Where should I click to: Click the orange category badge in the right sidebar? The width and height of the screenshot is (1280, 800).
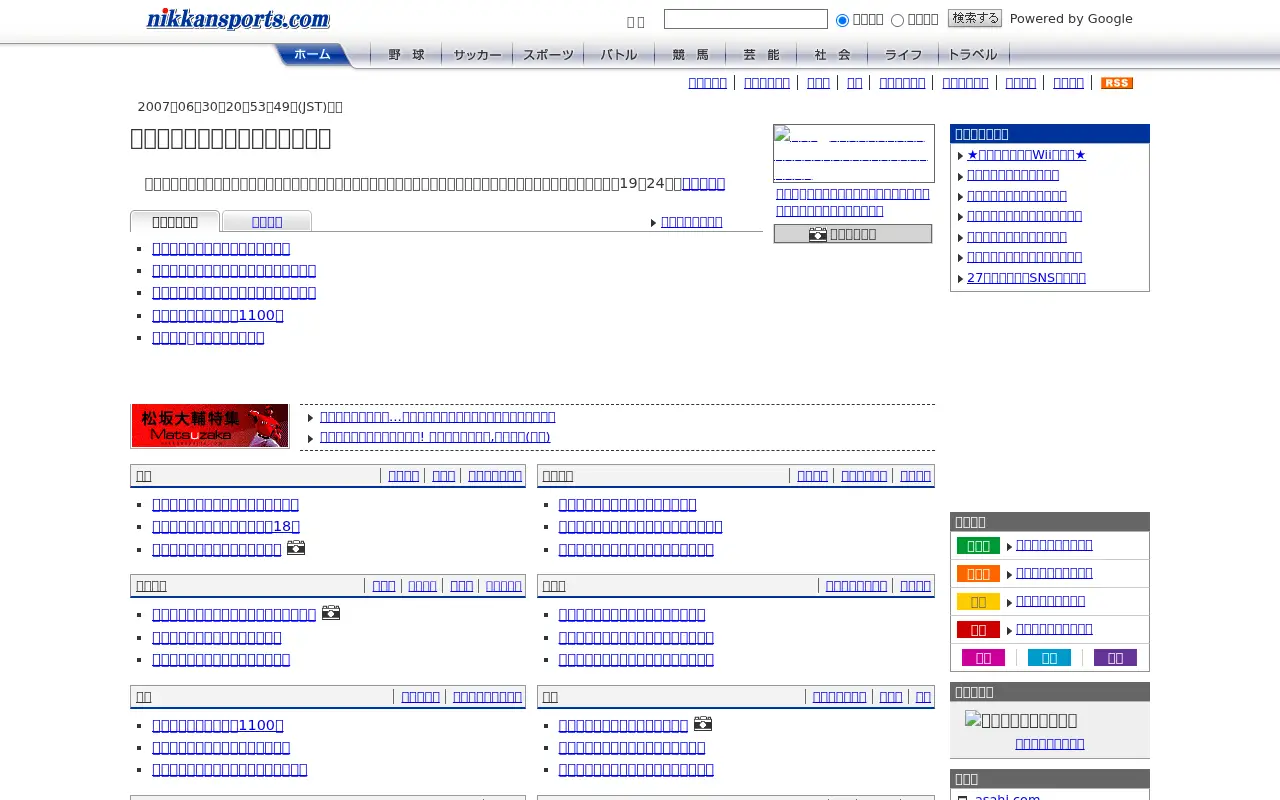click(x=978, y=574)
